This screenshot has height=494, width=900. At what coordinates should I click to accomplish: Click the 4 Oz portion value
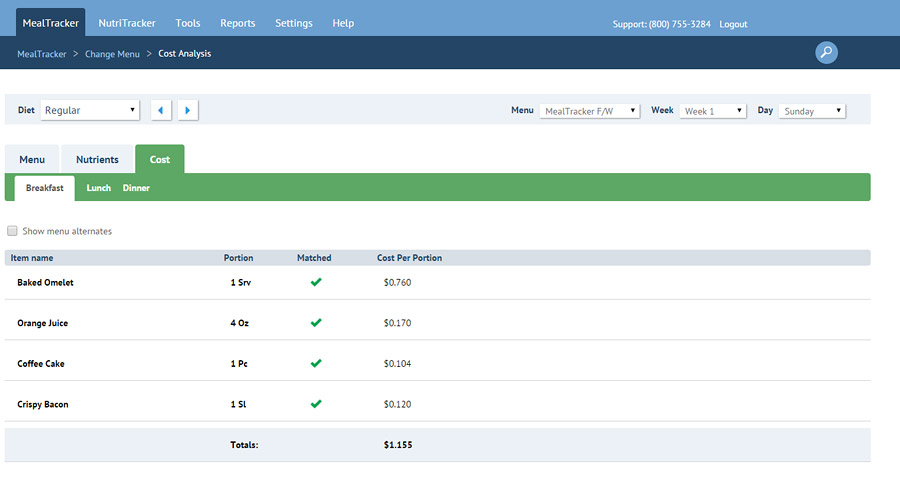point(239,323)
